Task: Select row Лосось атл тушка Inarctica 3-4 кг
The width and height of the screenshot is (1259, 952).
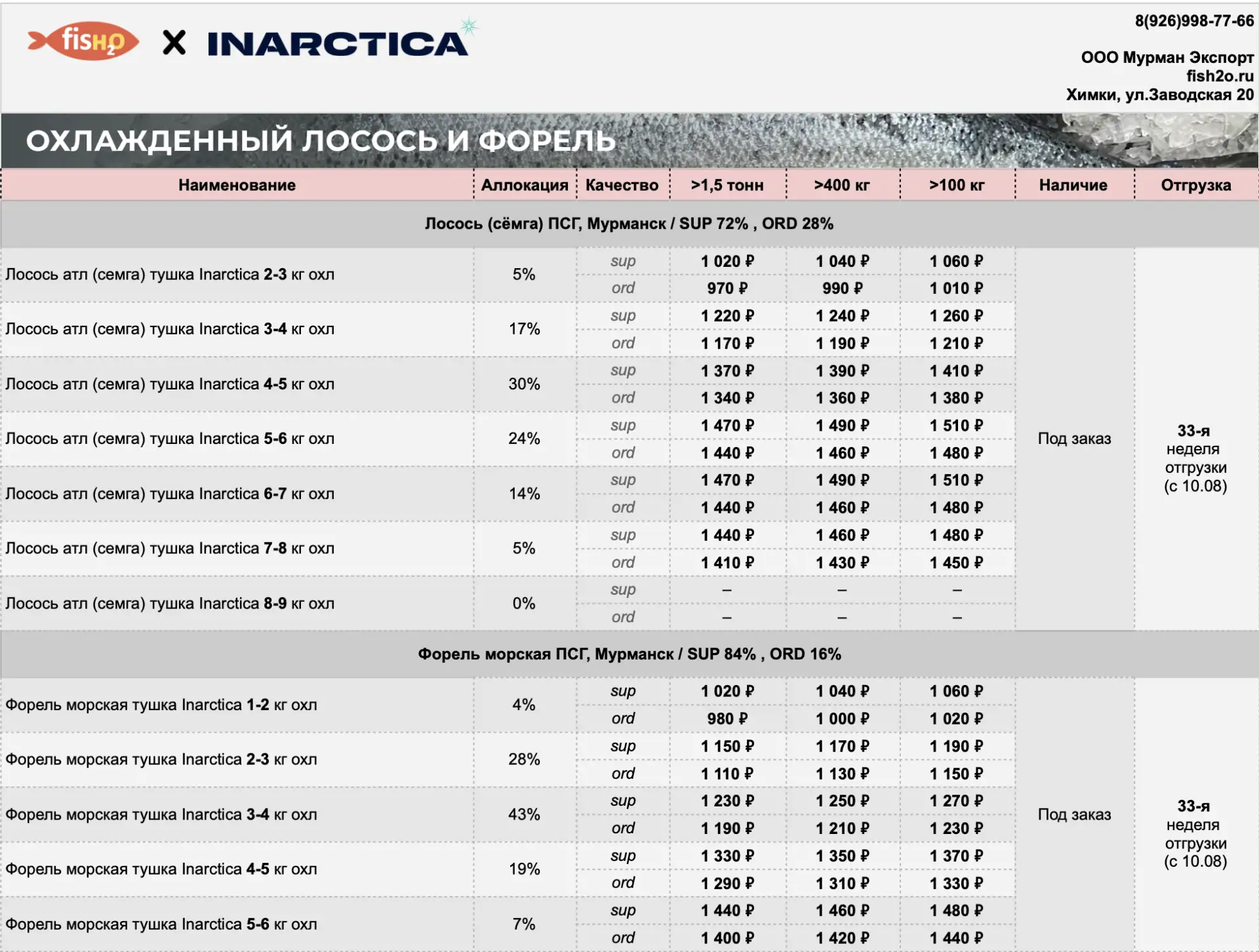Action: point(237,329)
